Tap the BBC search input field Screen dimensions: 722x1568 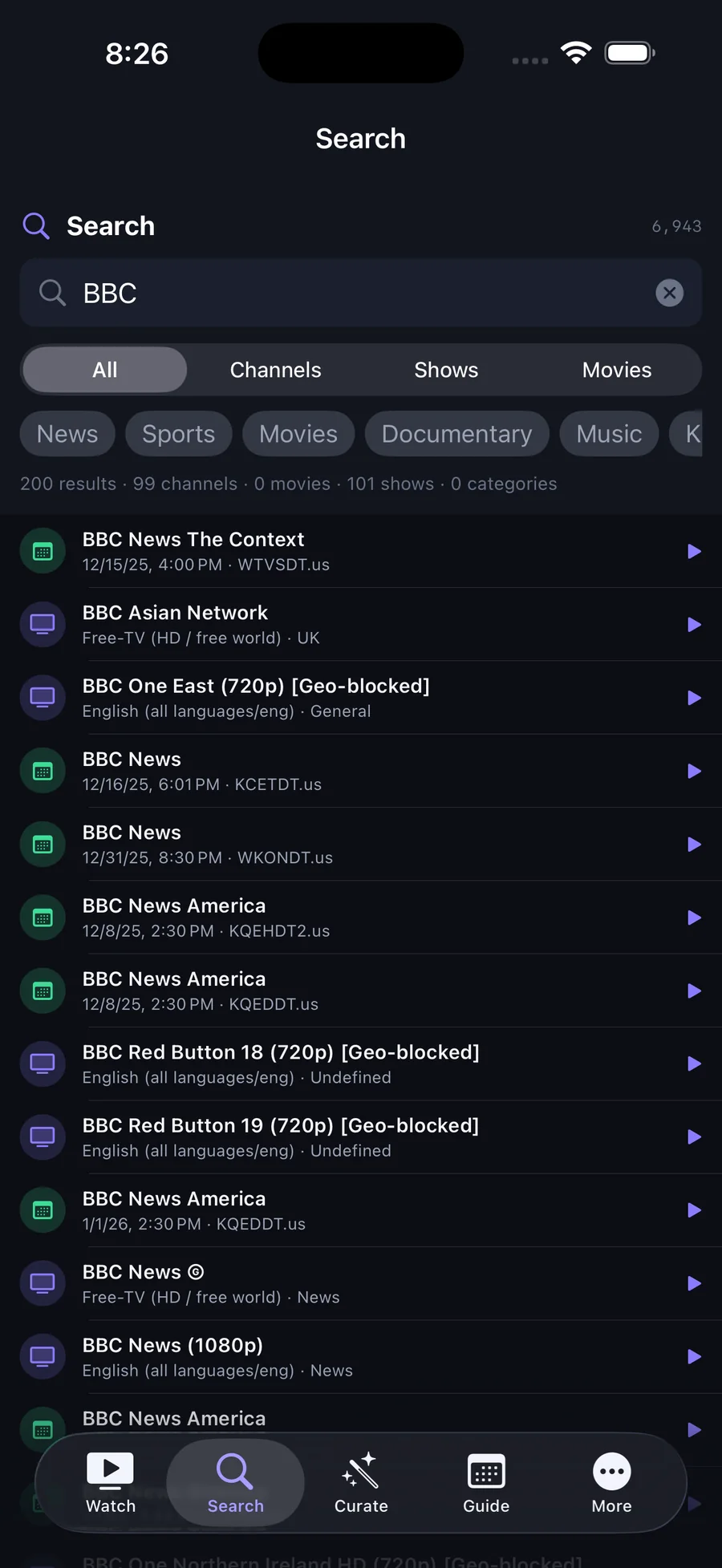point(361,293)
